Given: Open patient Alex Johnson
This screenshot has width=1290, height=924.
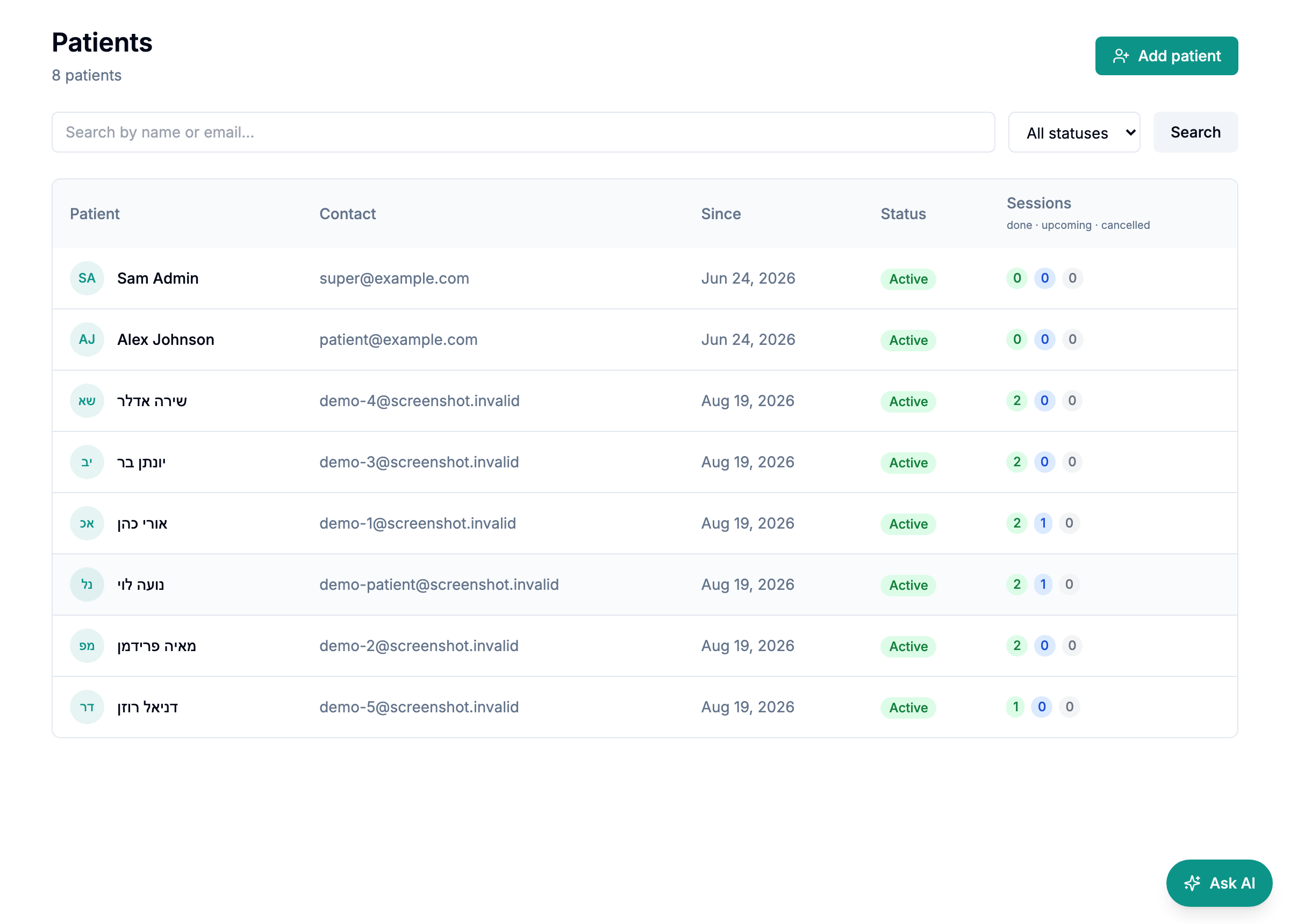Looking at the screenshot, I should pos(166,340).
